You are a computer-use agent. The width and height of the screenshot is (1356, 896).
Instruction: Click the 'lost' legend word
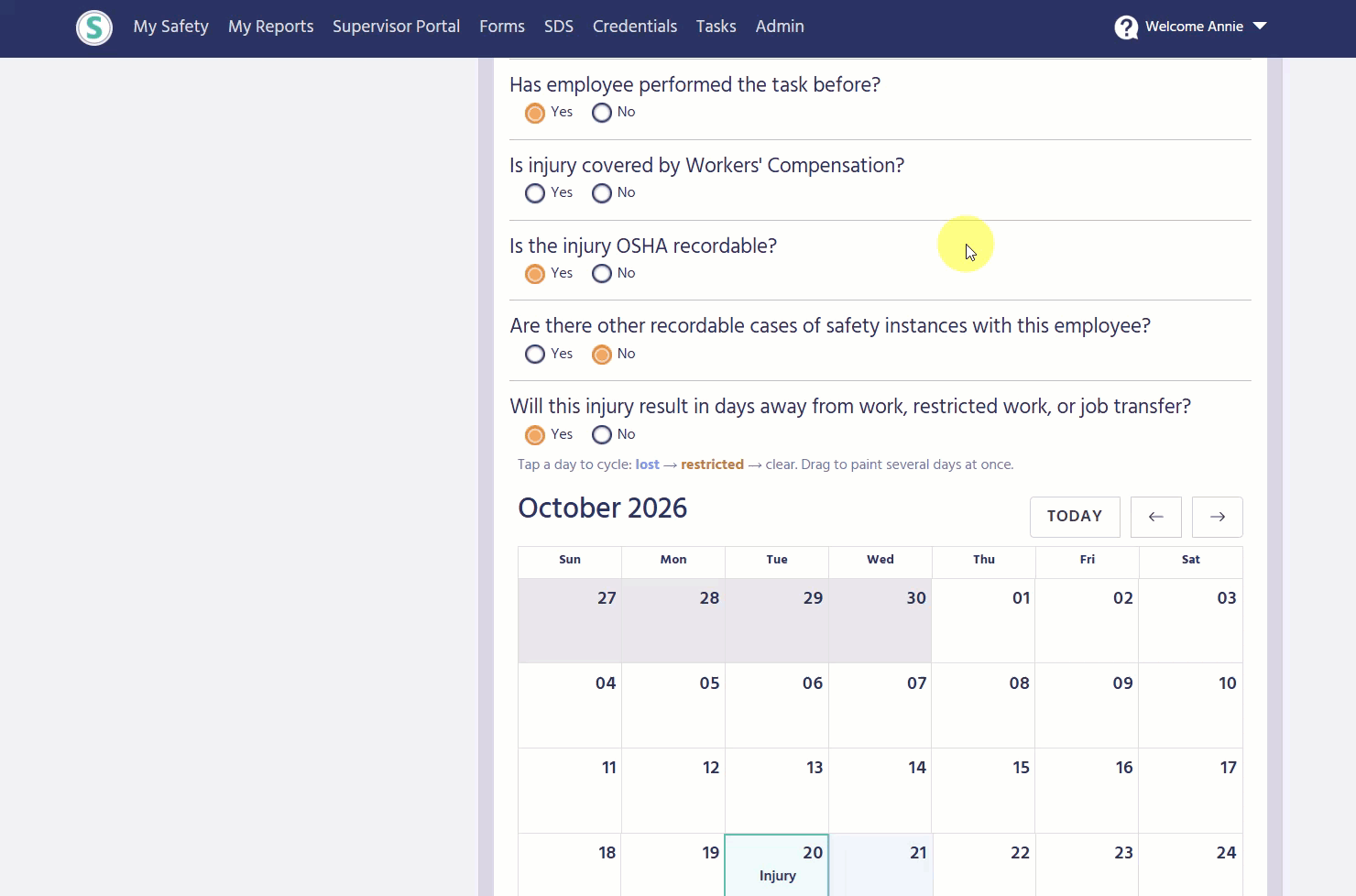648,464
